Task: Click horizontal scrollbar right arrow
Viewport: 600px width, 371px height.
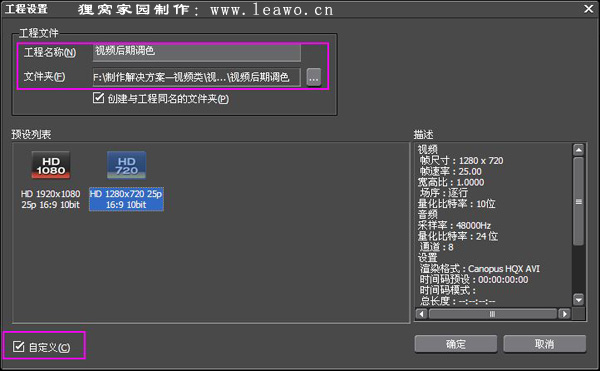Action: coord(564,314)
